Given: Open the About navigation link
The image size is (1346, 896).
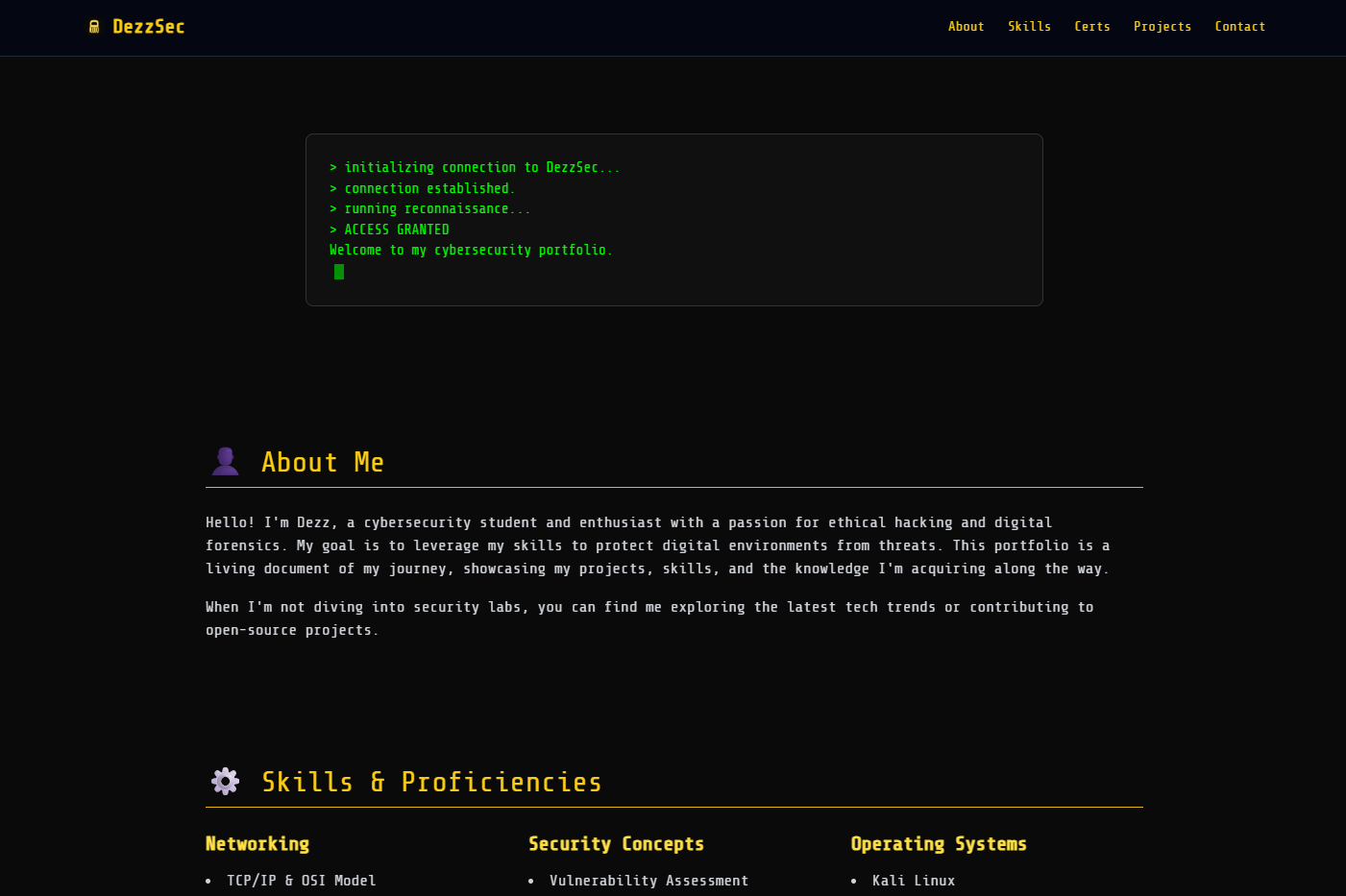Looking at the screenshot, I should click(966, 27).
